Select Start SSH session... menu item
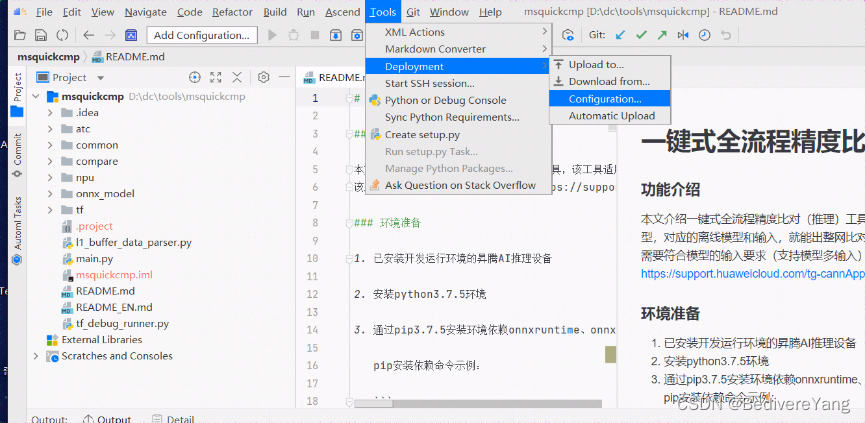865x423 pixels. (x=458, y=84)
